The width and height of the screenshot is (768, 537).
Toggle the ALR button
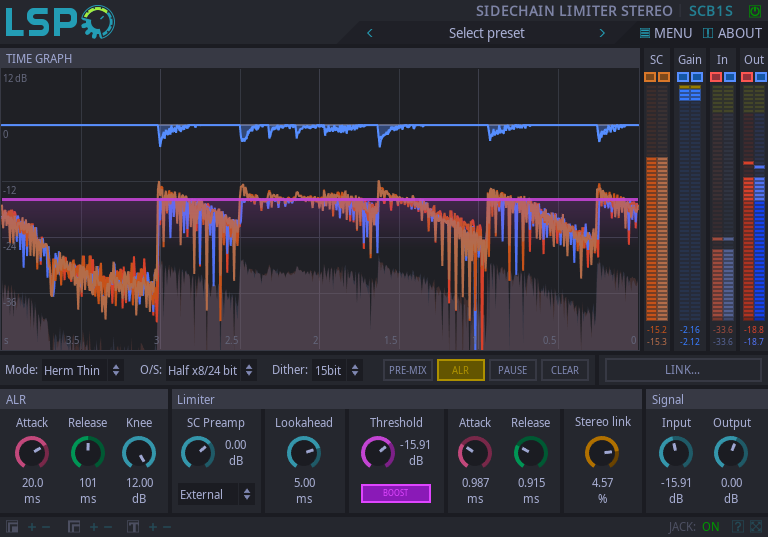pyautogui.click(x=460, y=370)
